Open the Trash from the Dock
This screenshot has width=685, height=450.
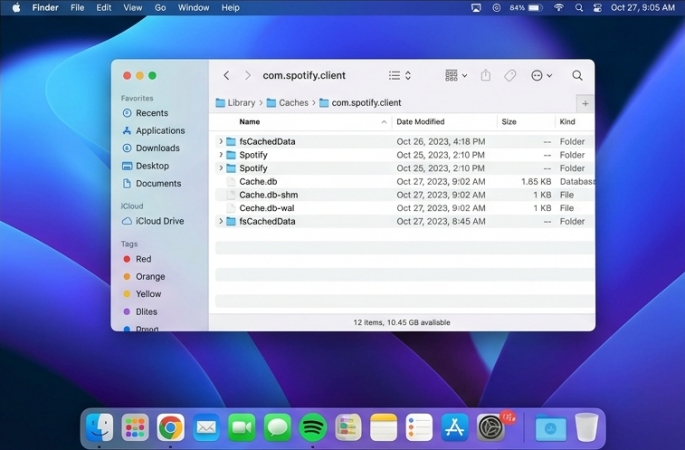pos(586,427)
